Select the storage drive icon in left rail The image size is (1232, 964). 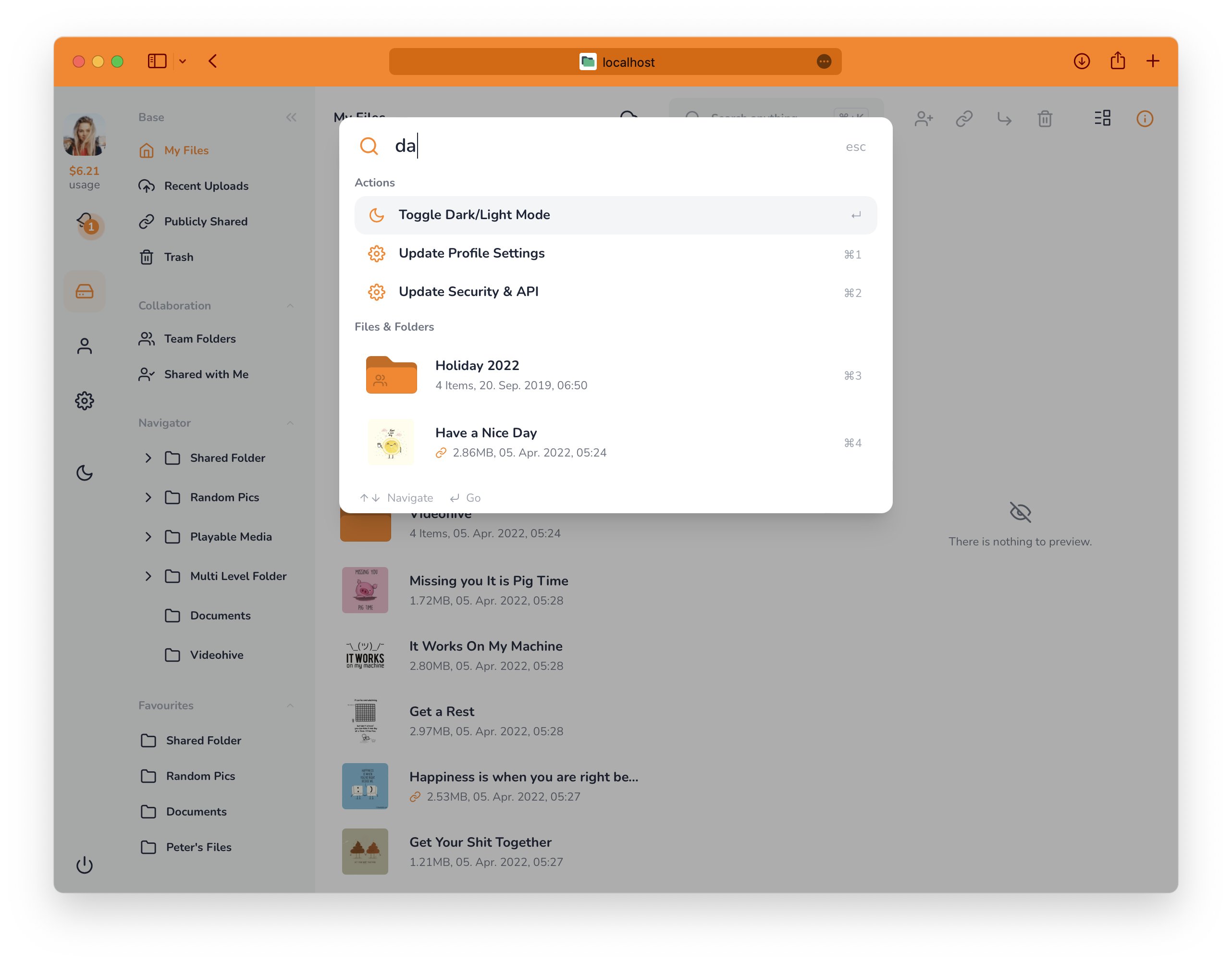point(85,291)
